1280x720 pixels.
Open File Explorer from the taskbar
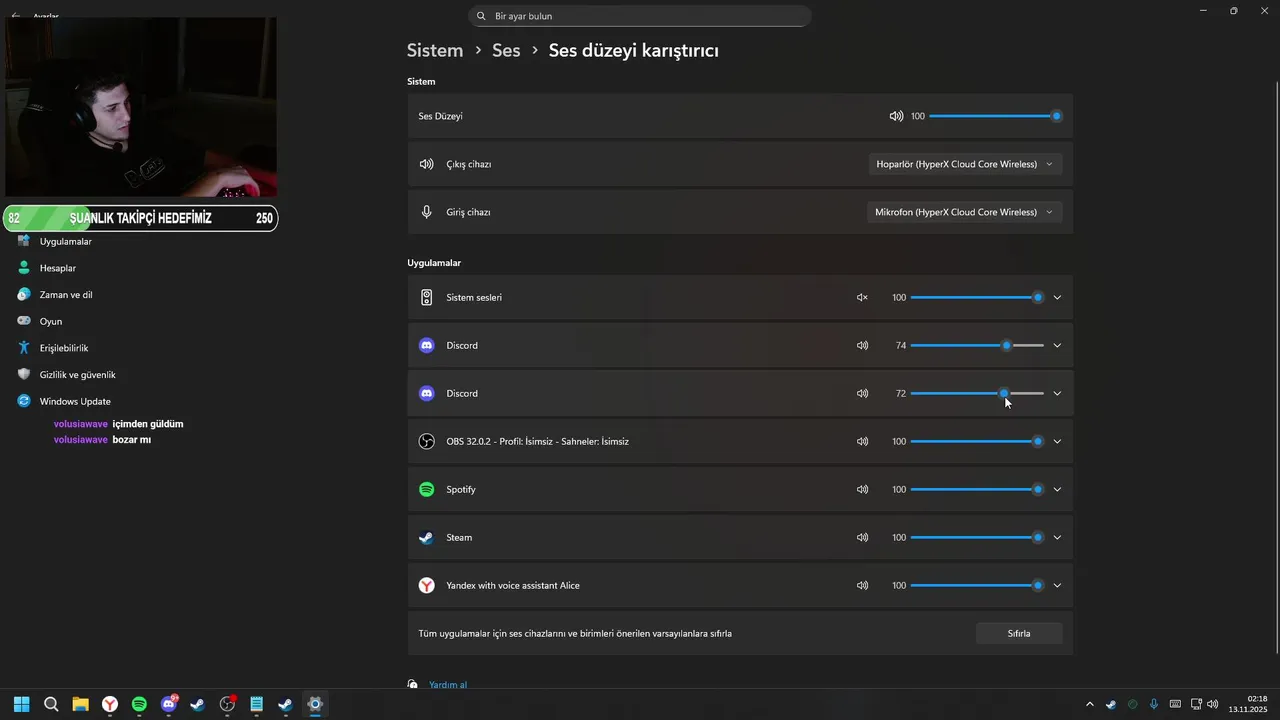coord(80,704)
